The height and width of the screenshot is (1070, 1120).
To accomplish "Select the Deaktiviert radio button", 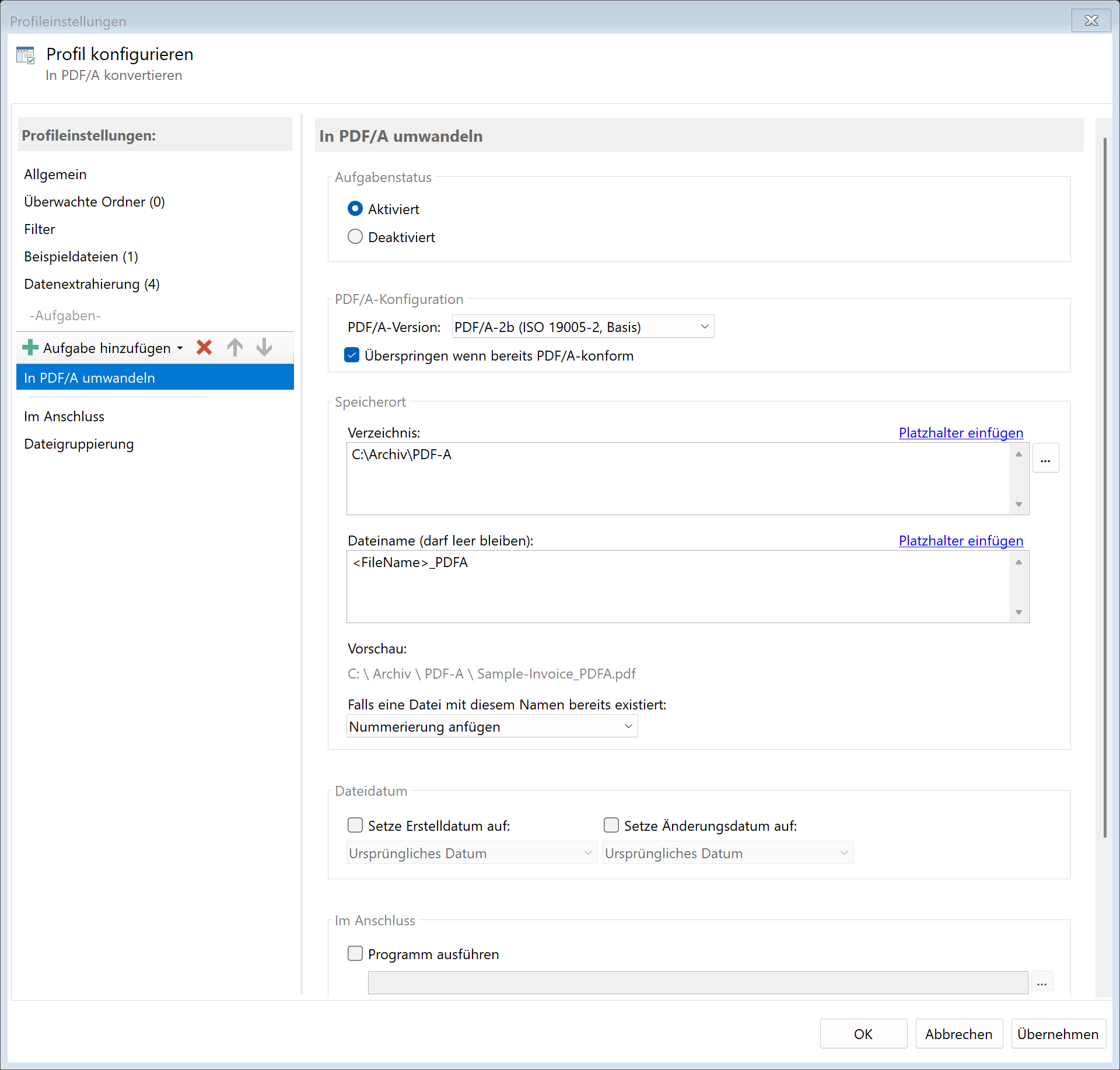I will pos(355,237).
